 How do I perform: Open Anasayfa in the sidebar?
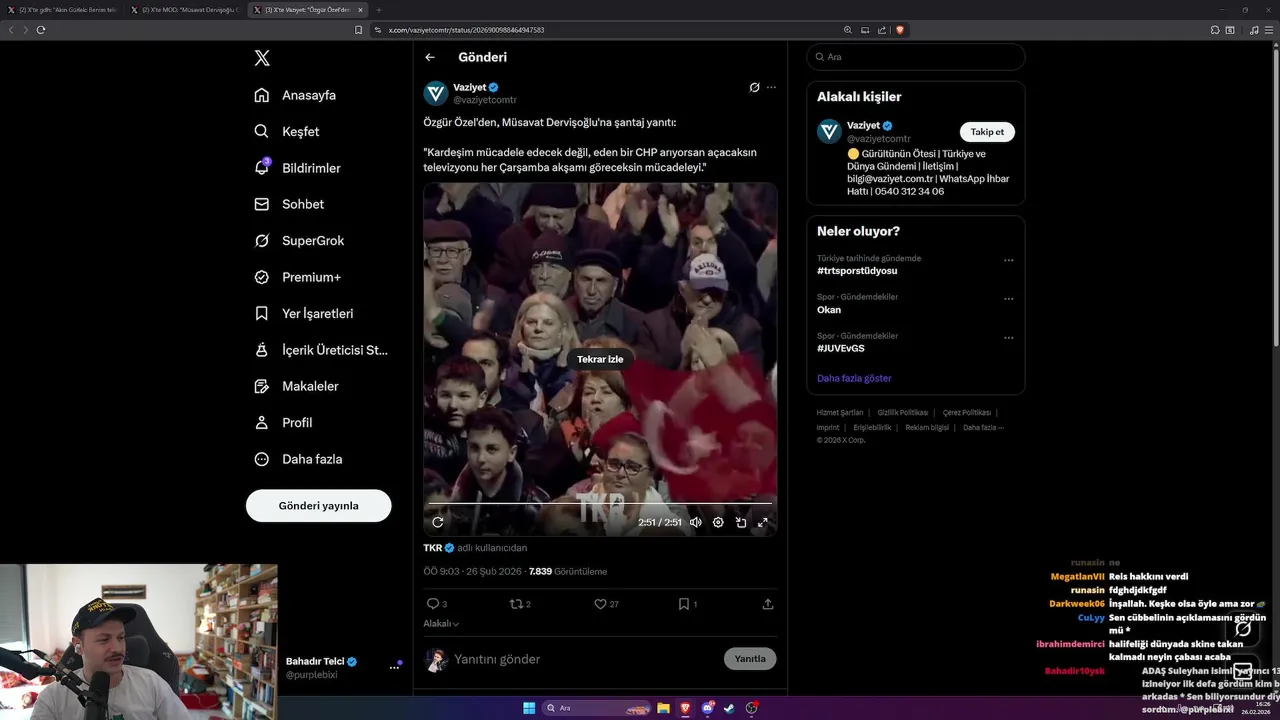click(x=295, y=95)
